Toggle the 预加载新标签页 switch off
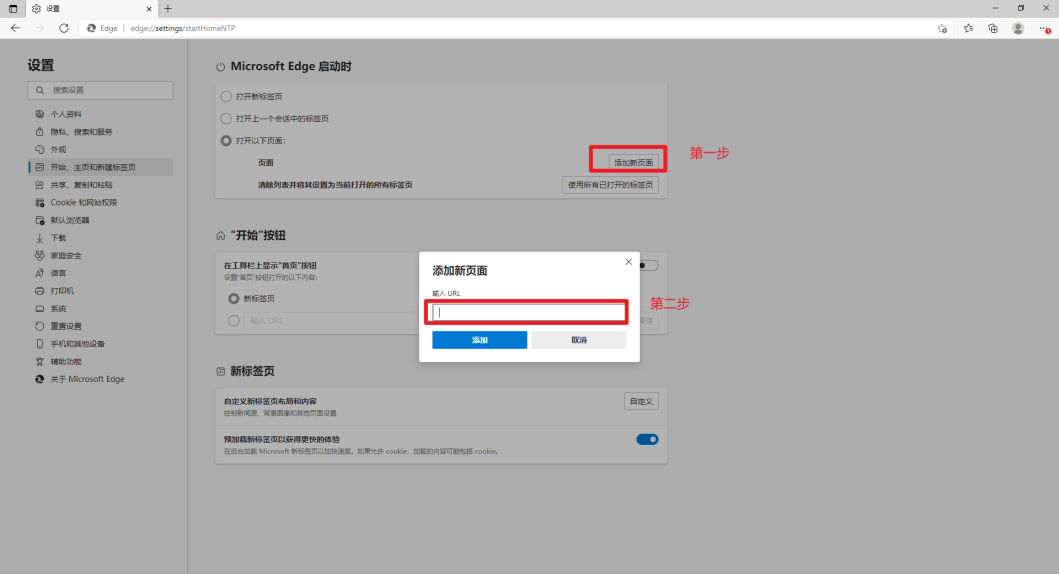Viewport: 1059px width, 574px height. [x=647, y=439]
